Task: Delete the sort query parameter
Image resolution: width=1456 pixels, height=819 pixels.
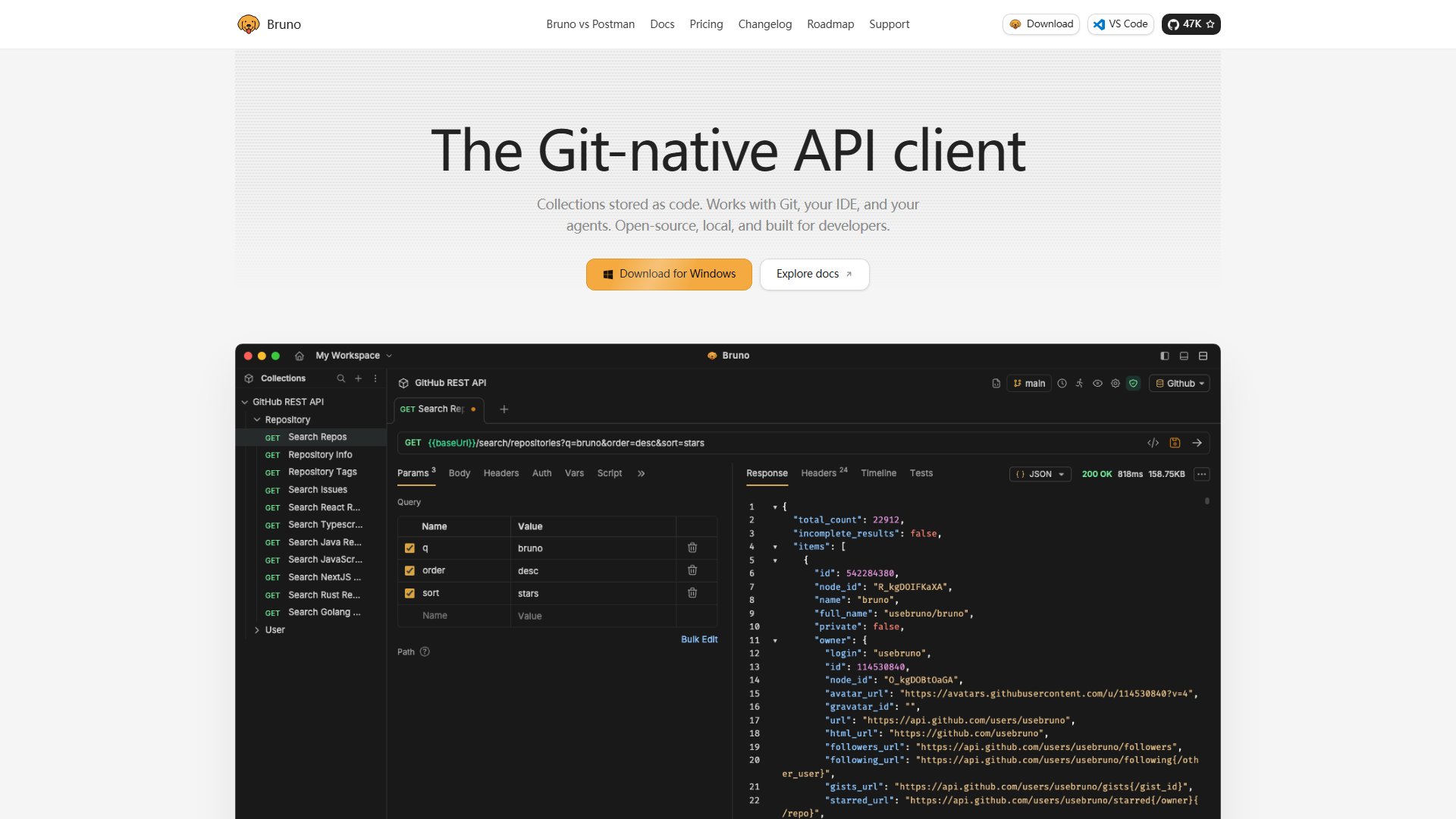Action: pyautogui.click(x=692, y=593)
